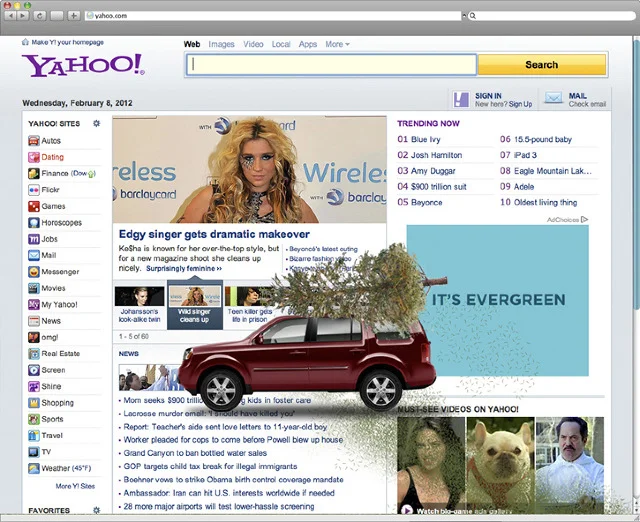Switch to Images search tab

coord(221,44)
